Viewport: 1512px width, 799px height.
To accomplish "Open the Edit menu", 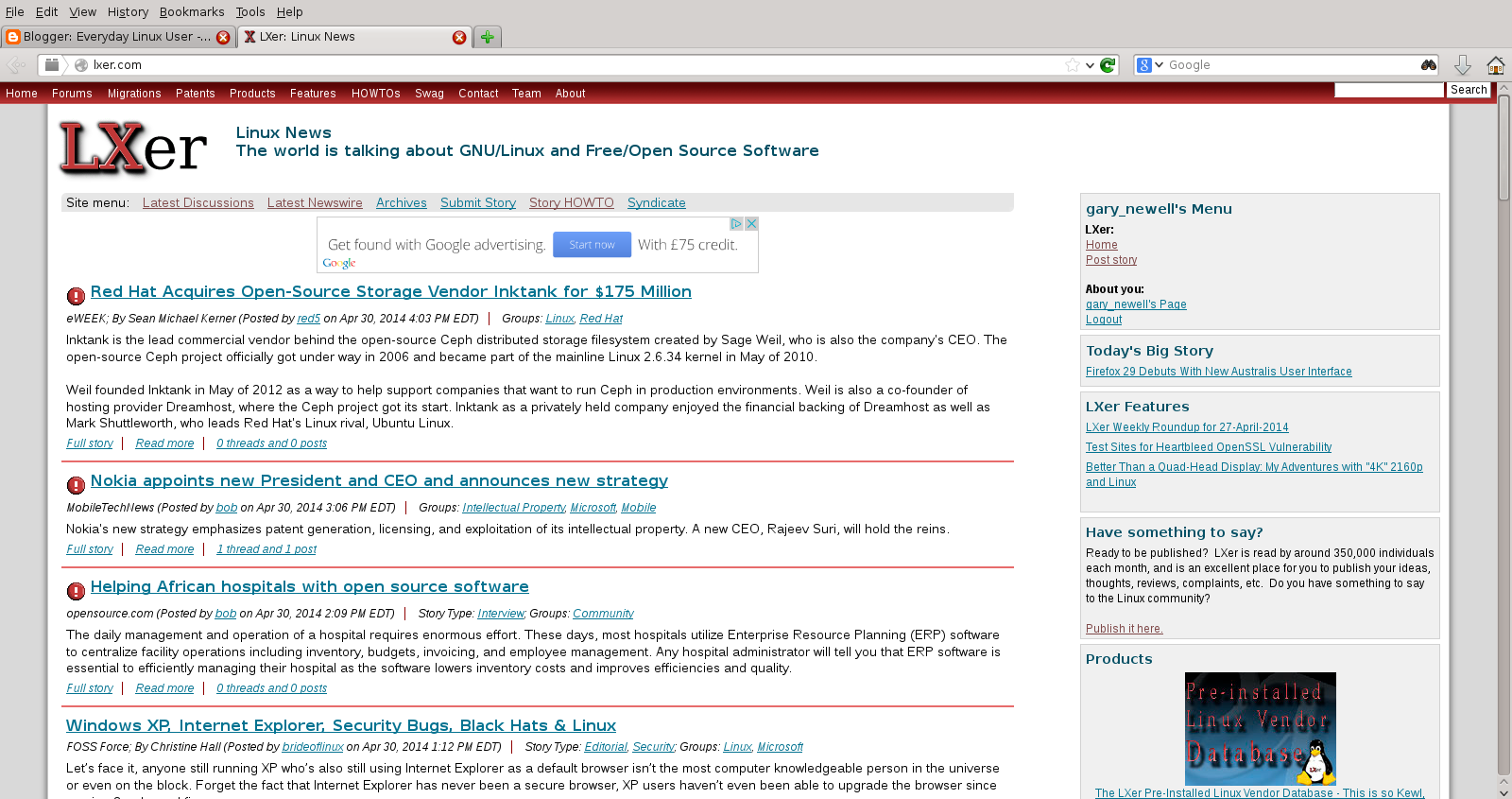I will click(46, 11).
